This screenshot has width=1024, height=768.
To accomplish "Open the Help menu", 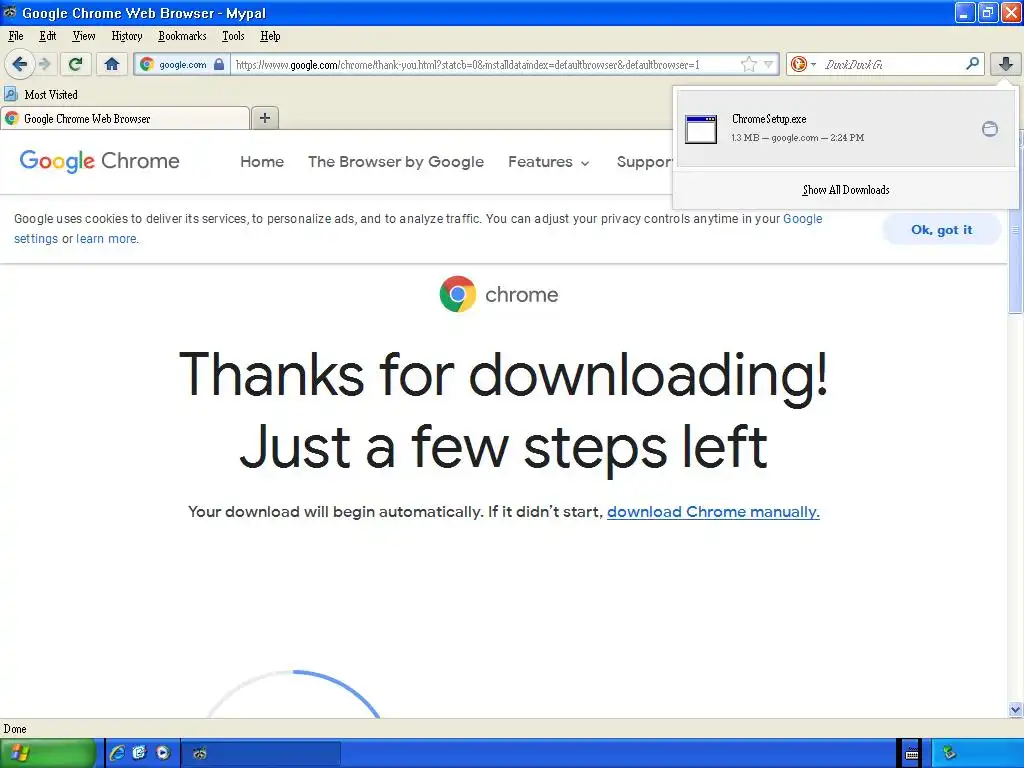I will tap(270, 36).
